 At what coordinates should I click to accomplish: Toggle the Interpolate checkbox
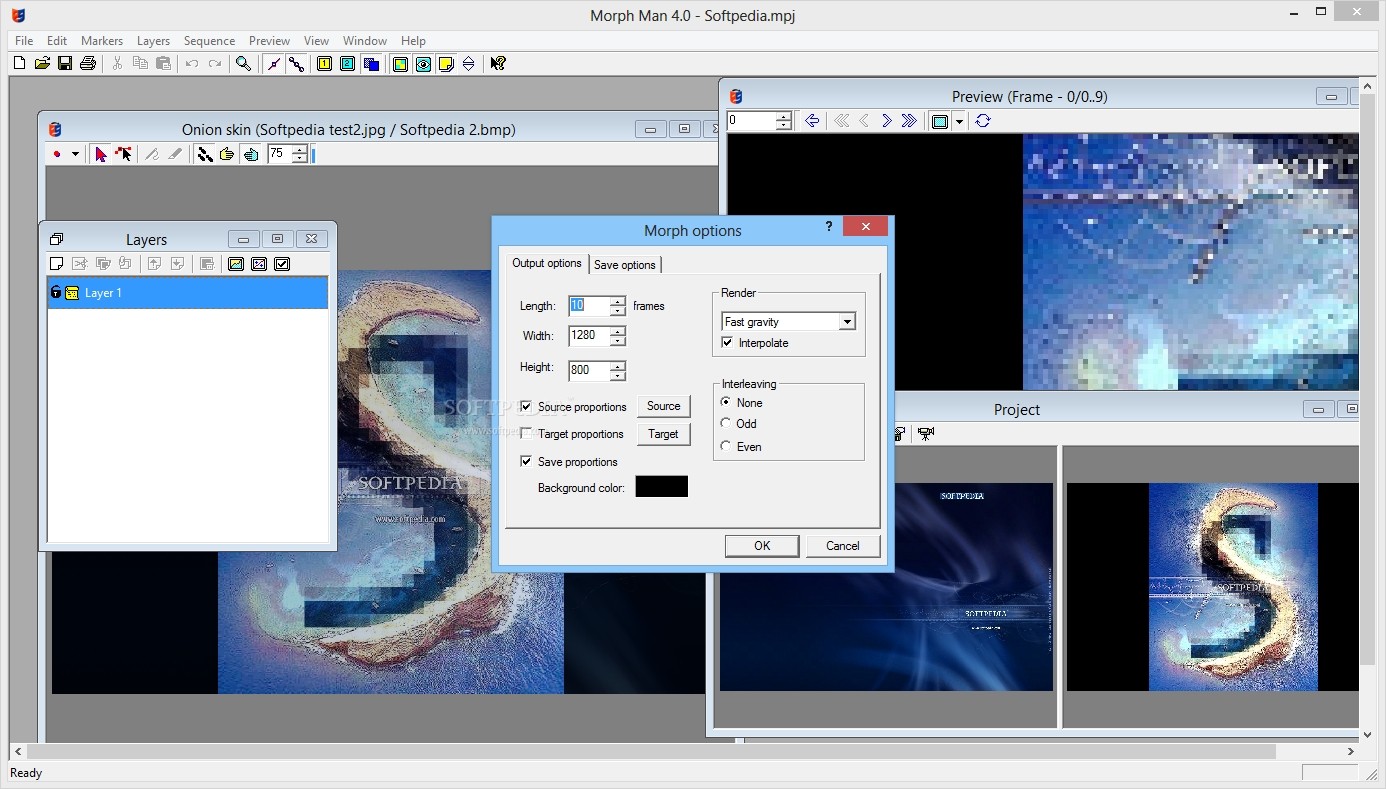coord(727,343)
